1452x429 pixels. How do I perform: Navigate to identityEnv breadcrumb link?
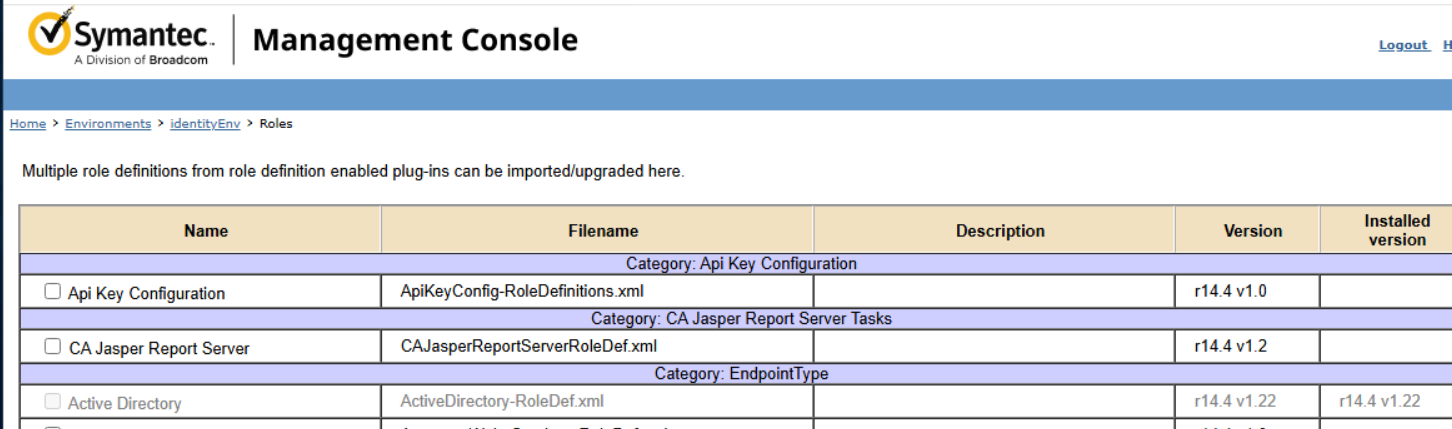click(x=205, y=124)
